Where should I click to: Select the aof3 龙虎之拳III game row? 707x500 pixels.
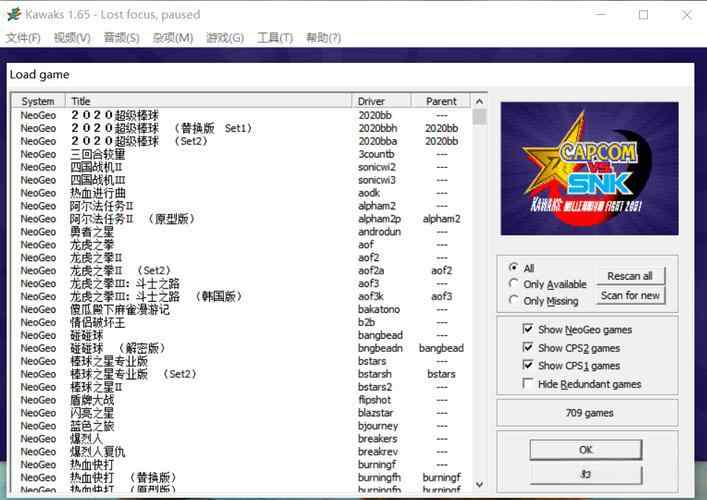[241, 284]
